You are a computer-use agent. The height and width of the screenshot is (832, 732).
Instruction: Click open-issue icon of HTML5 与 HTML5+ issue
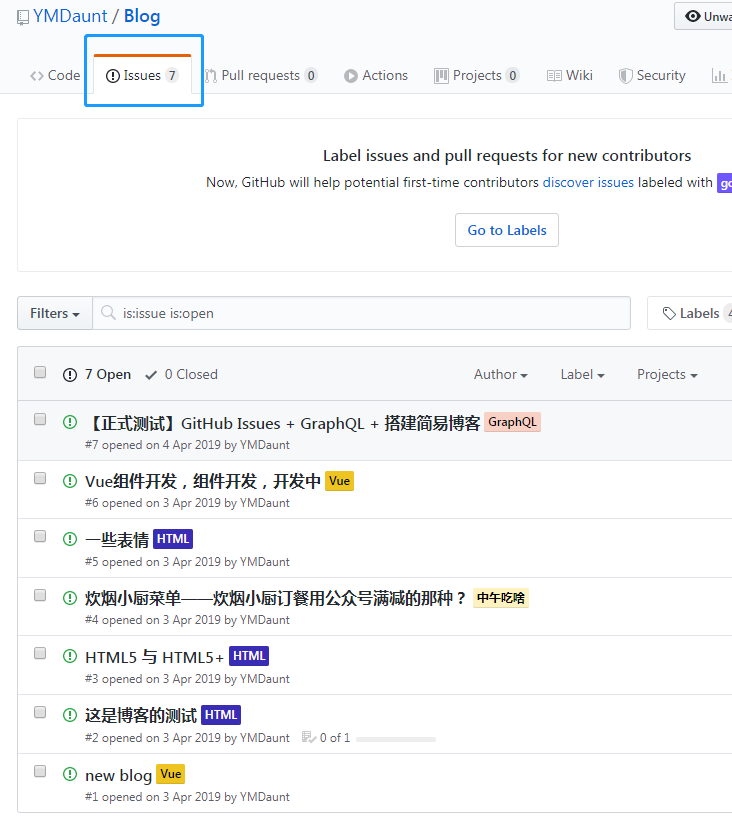coord(70,656)
